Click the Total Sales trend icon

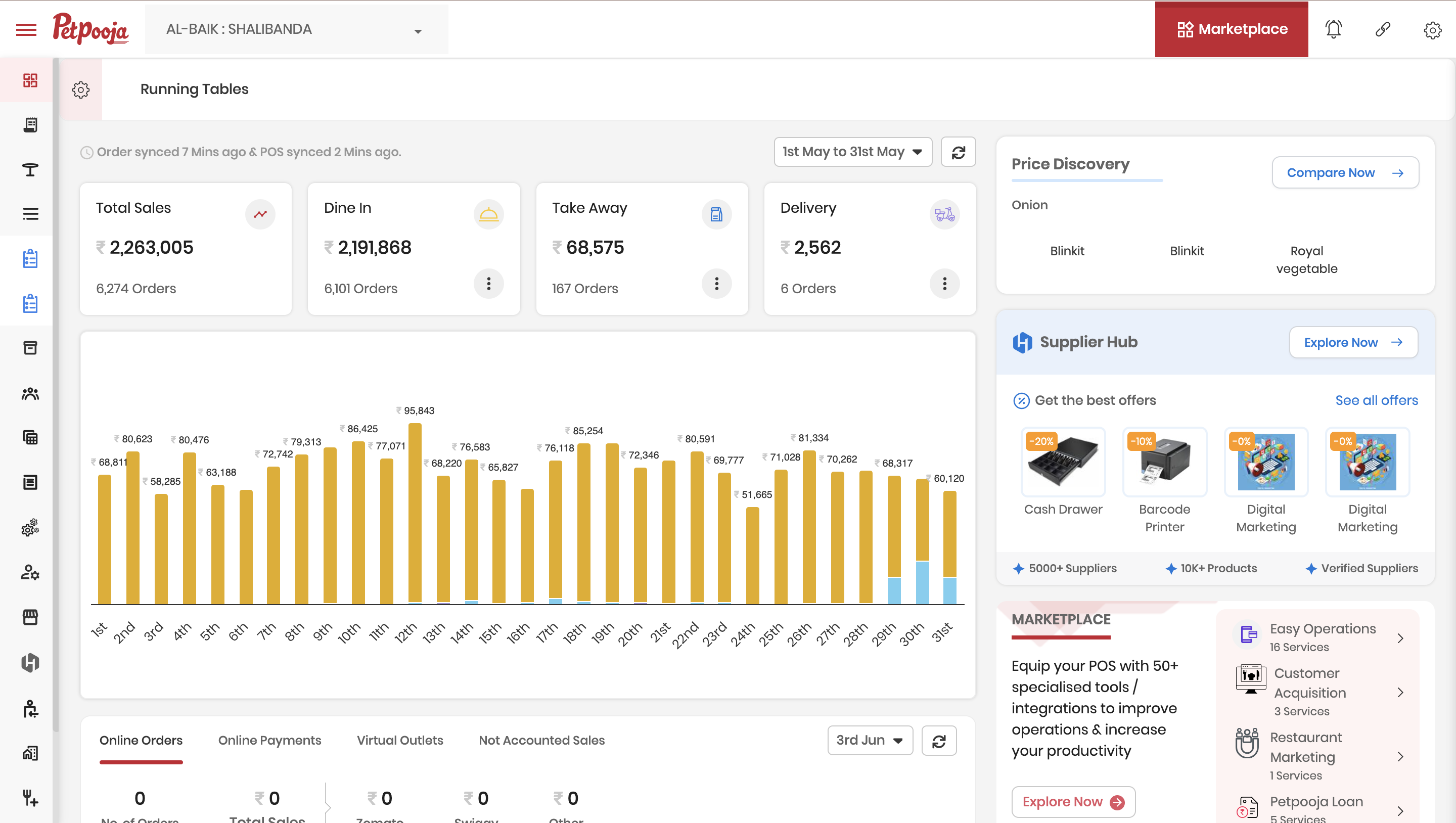(260, 214)
